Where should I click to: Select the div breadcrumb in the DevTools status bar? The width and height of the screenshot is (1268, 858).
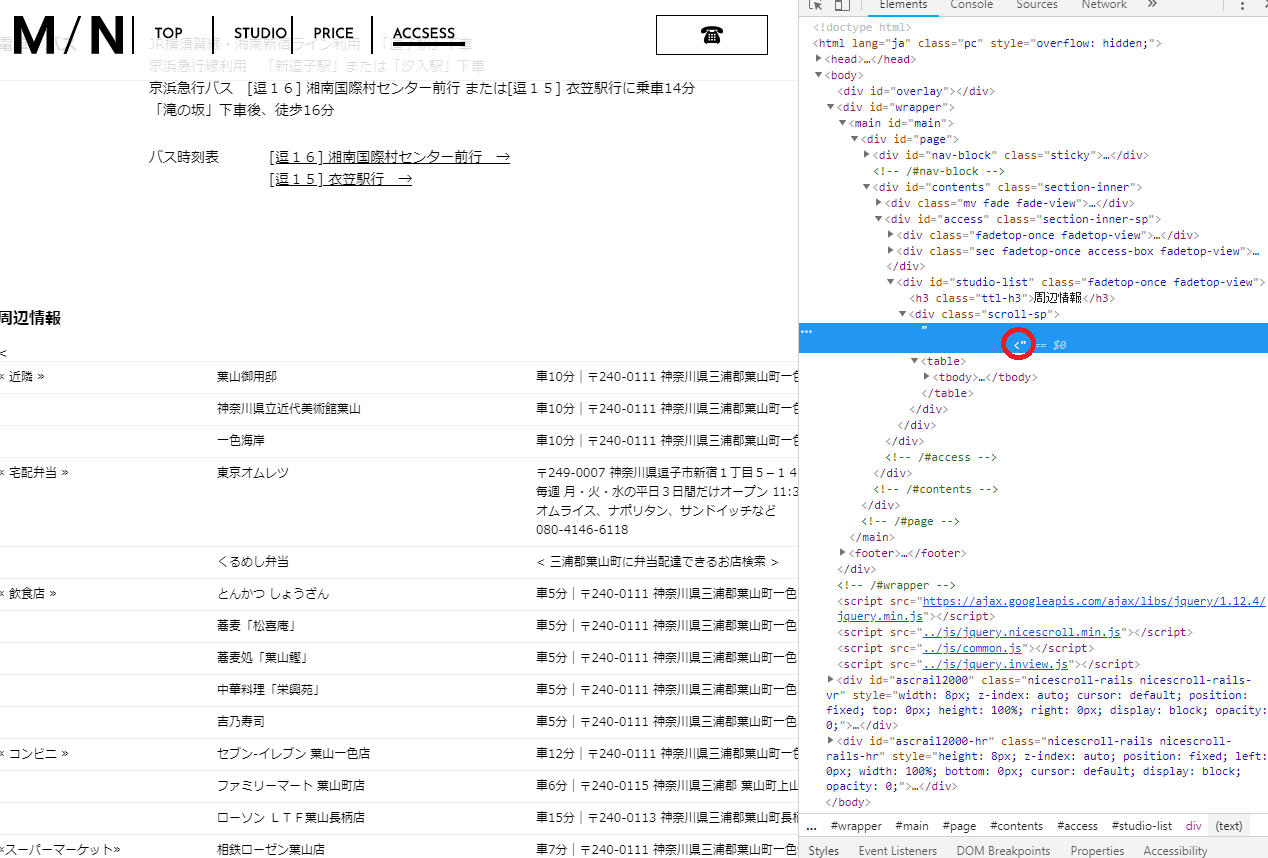(x=1193, y=825)
